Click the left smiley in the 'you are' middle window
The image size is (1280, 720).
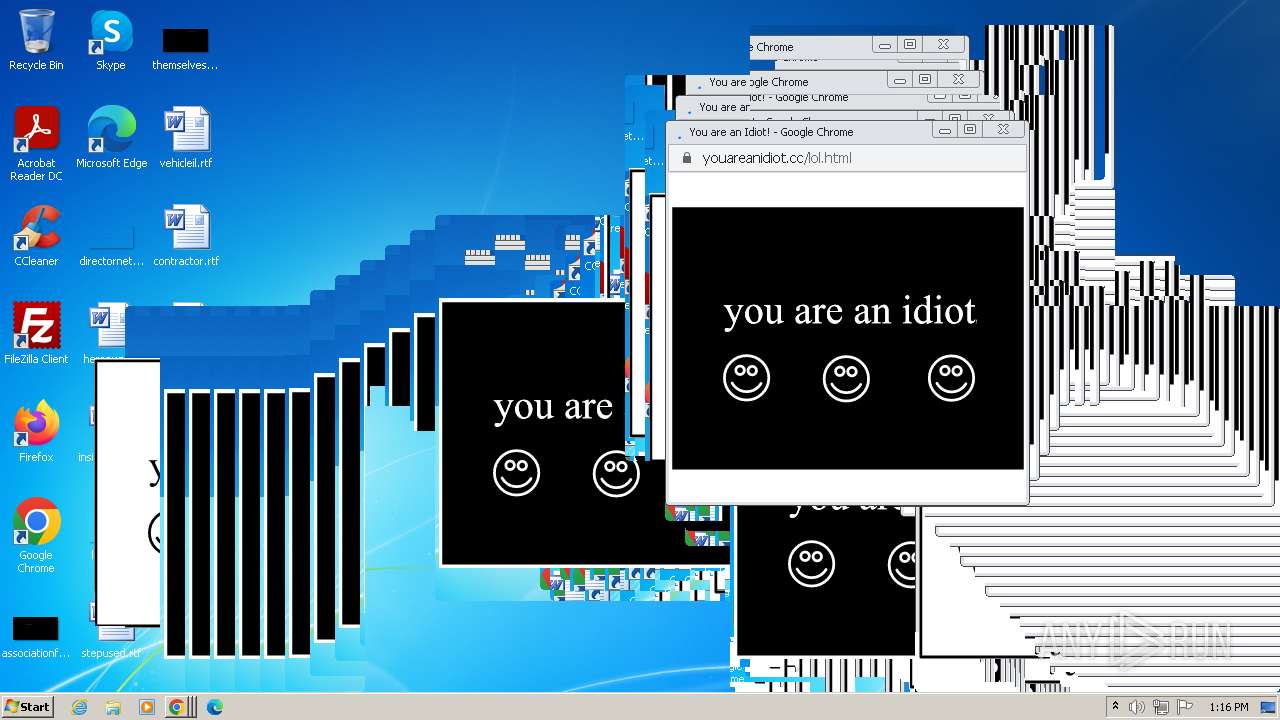tap(516, 472)
